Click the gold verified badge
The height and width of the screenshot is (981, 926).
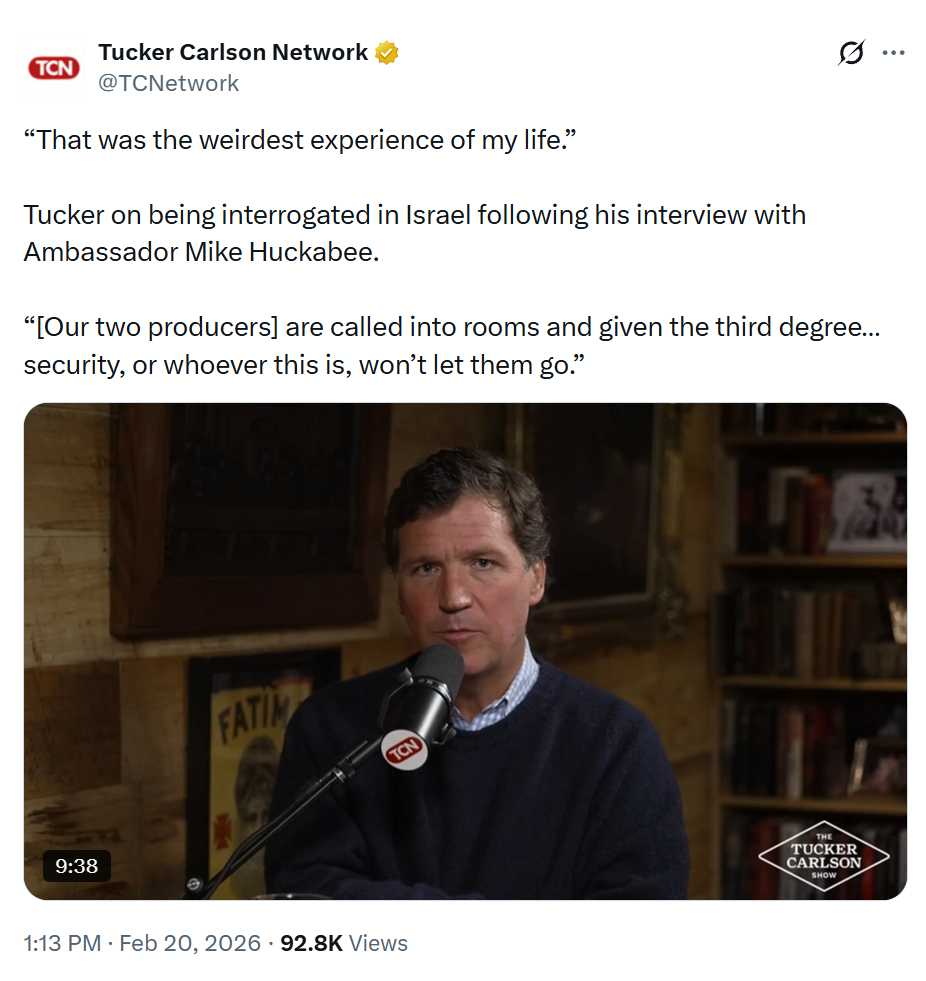(387, 53)
